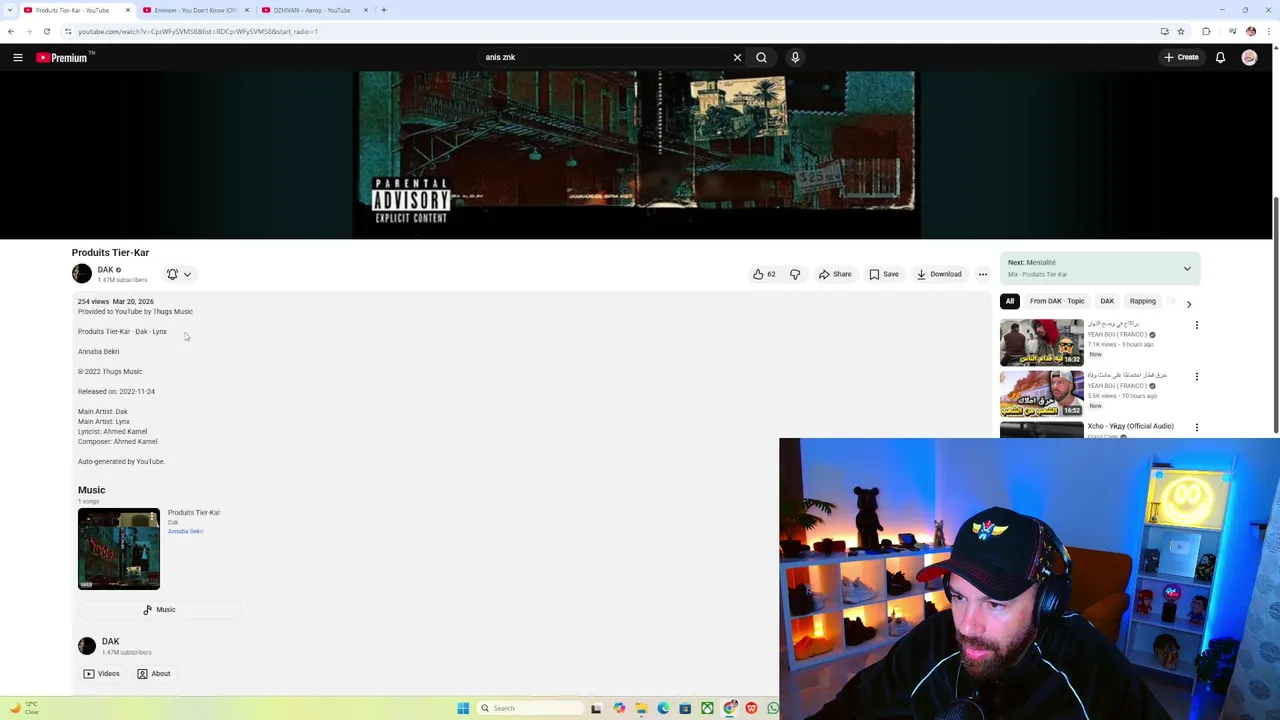Open the Chrome profile avatar

click(x=1250, y=31)
